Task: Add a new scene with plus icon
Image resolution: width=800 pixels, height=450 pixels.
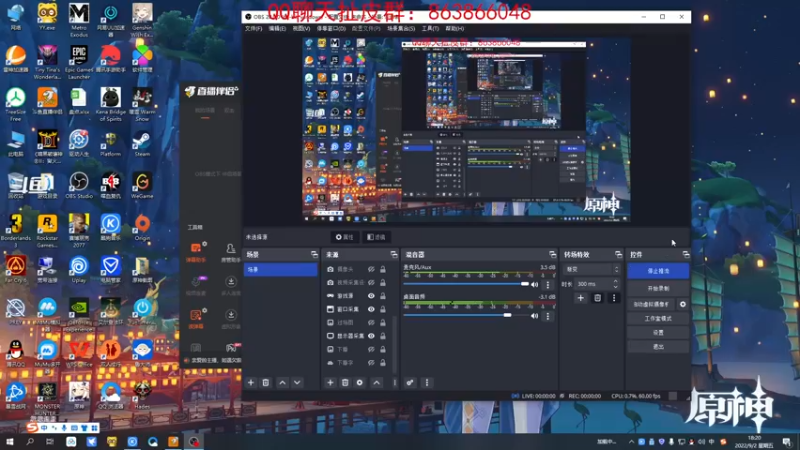Action: pyautogui.click(x=251, y=383)
